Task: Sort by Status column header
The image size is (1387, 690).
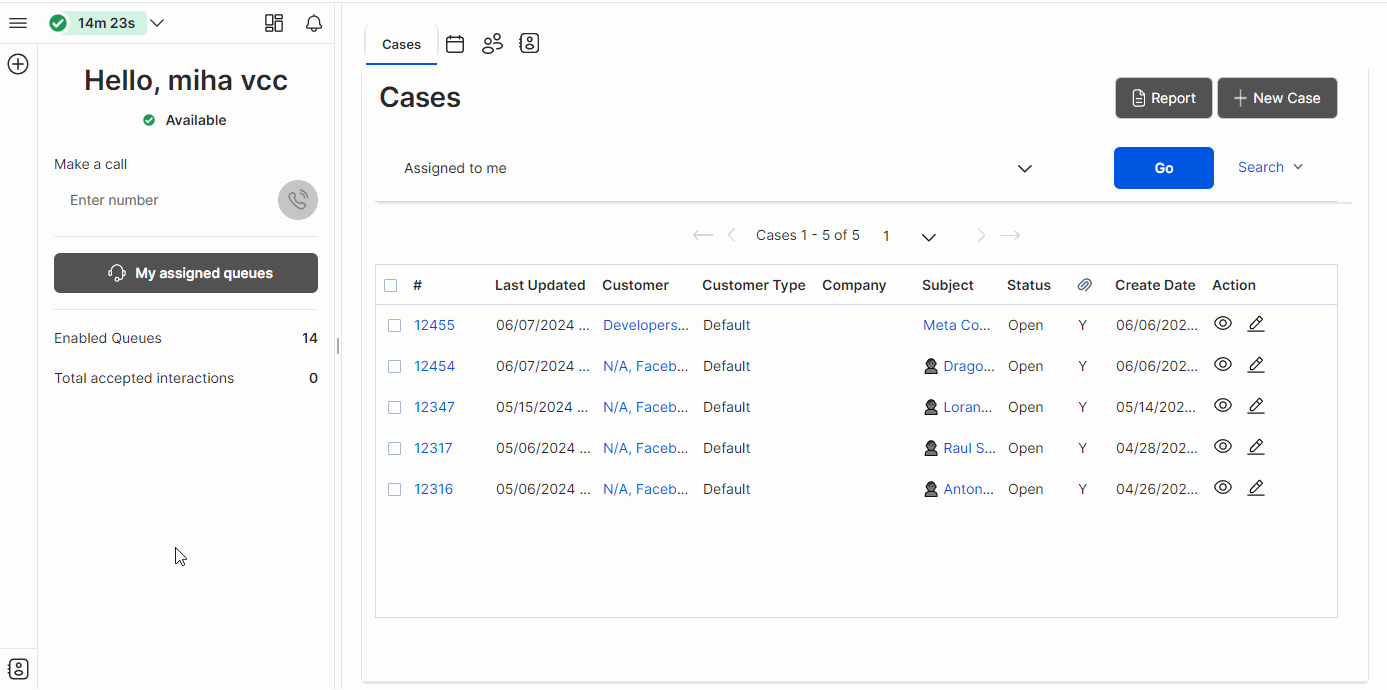Action: point(1029,285)
